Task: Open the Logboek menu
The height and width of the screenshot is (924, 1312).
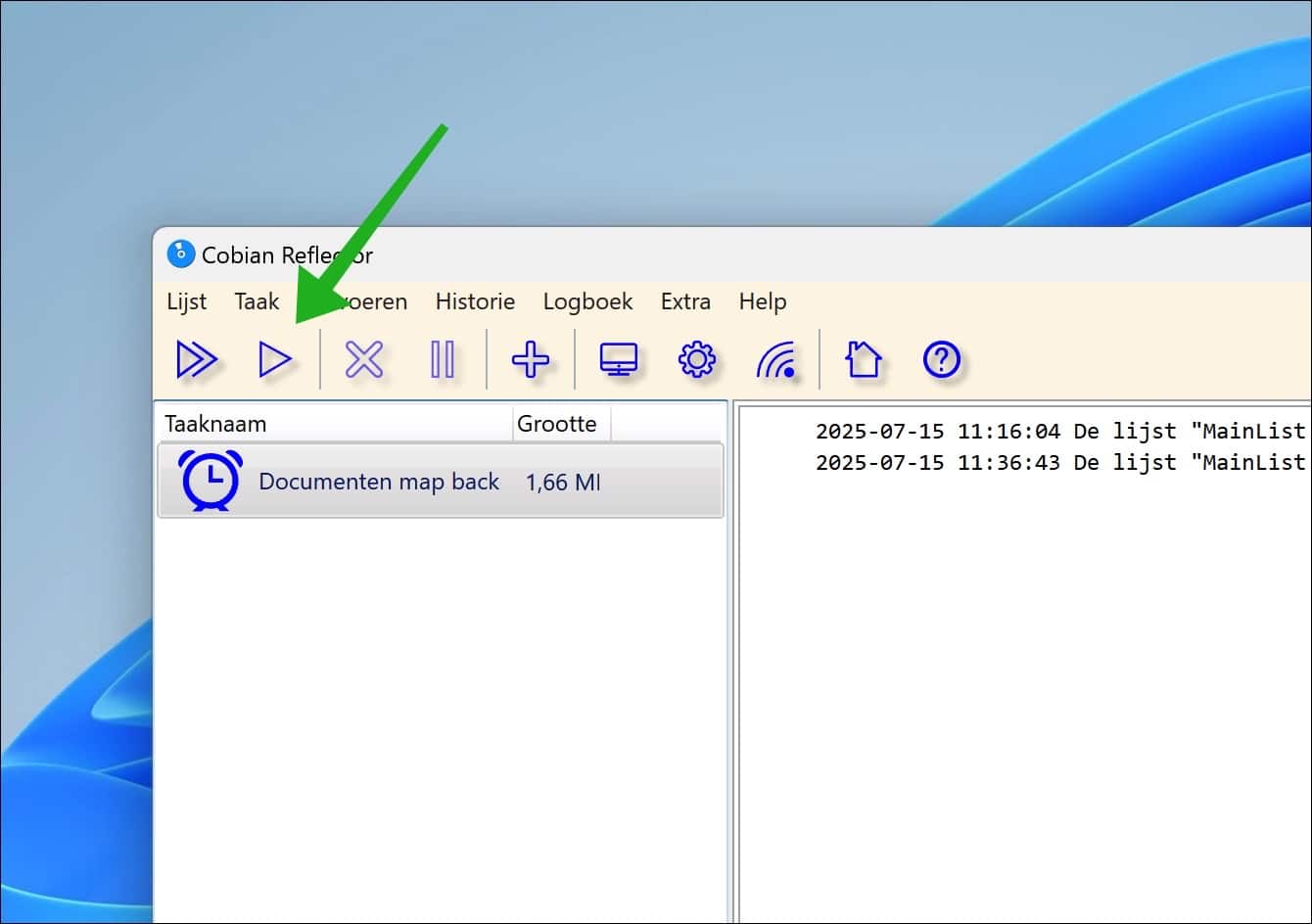Action: (x=587, y=301)
